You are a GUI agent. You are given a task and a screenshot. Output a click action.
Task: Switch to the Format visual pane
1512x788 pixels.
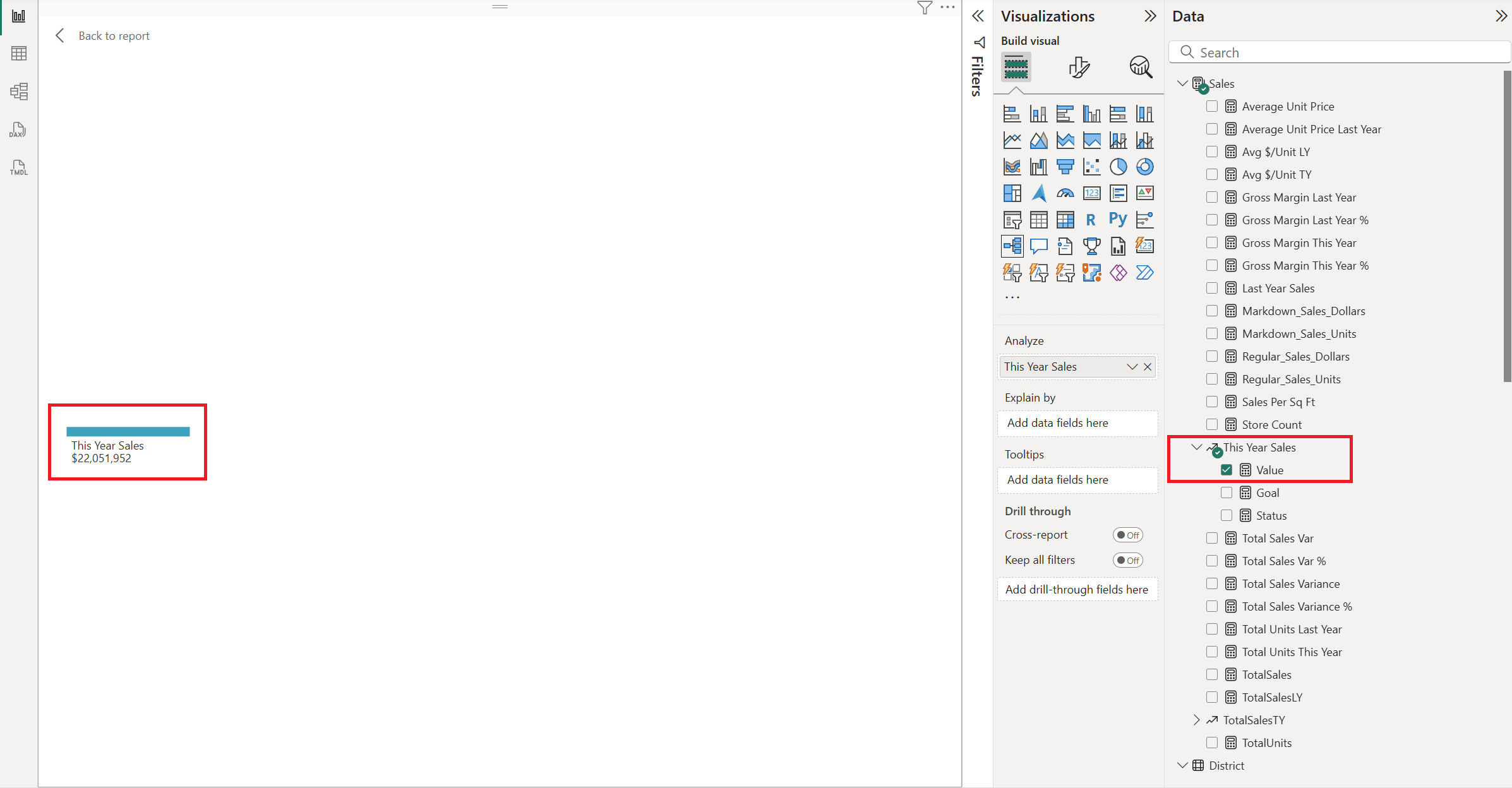click(1079, 68)
